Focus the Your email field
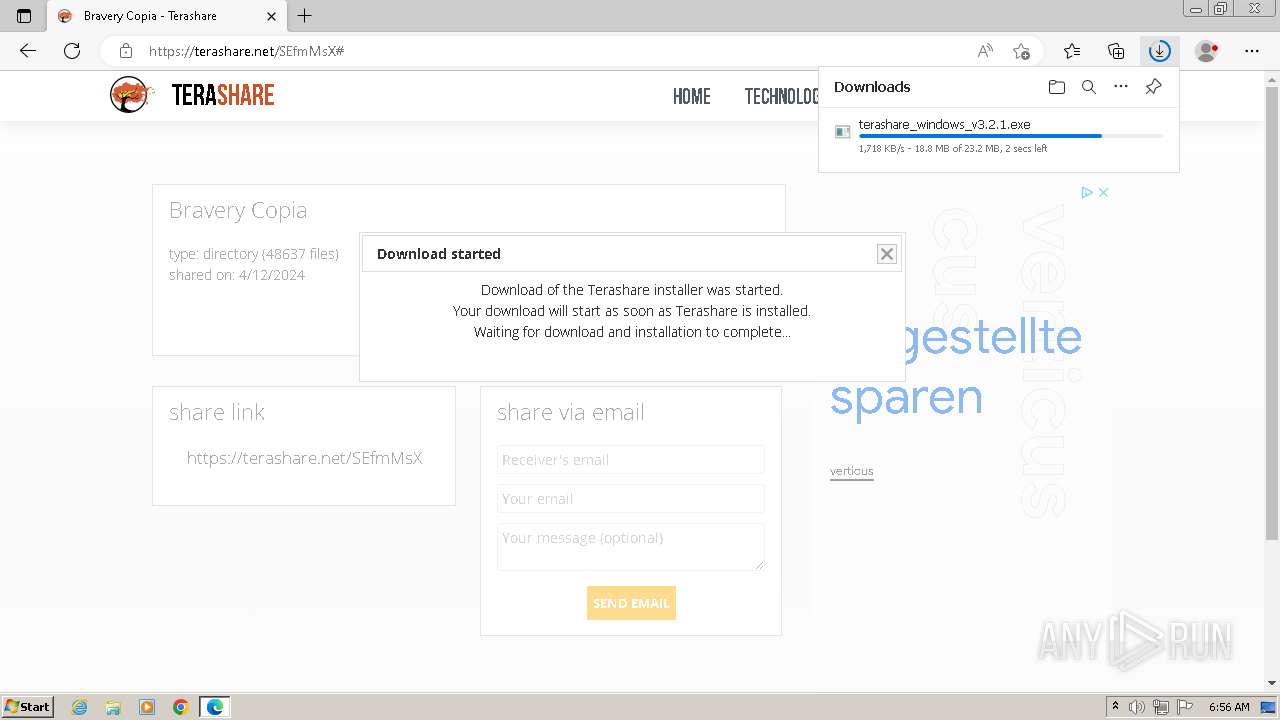 point(631,499)
